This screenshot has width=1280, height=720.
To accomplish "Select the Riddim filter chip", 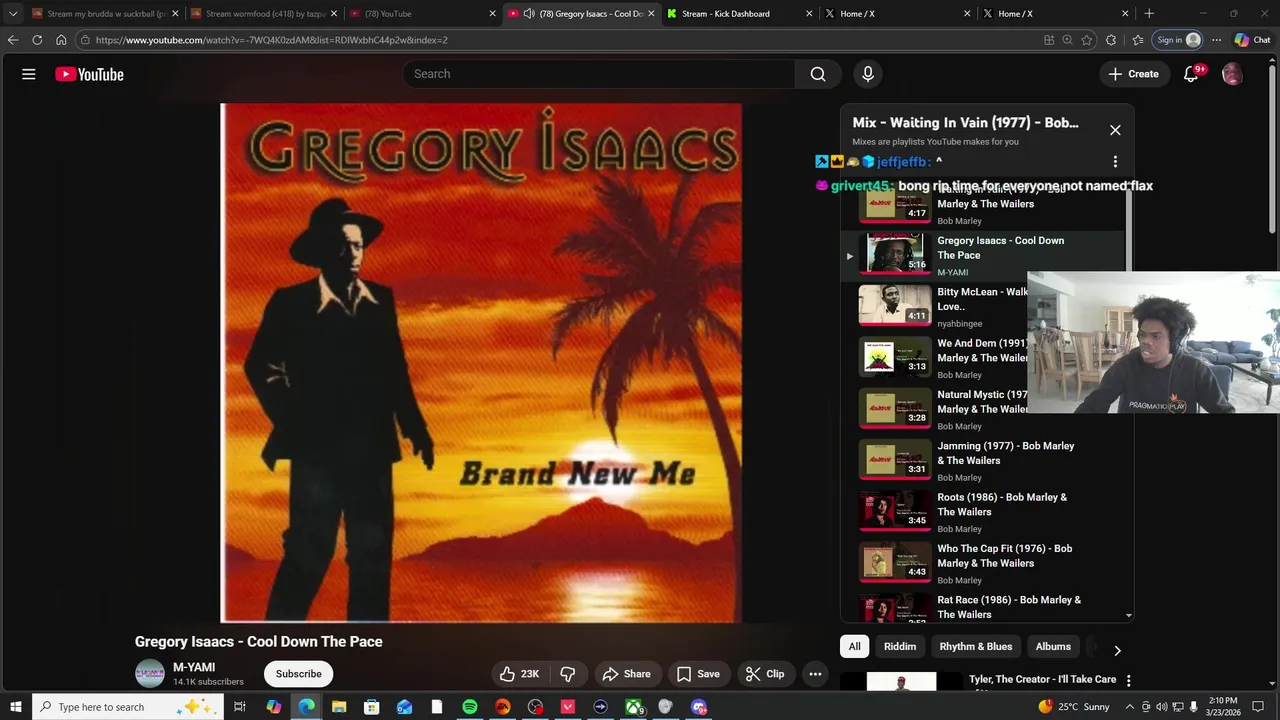I will [x=900, y=646].
